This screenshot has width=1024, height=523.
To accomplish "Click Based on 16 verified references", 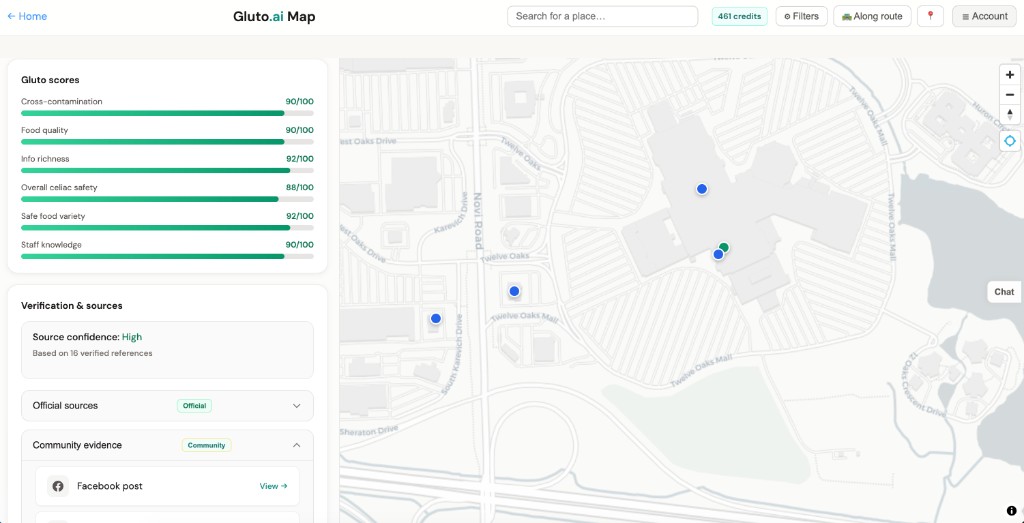I will pyautogui.click(x=92, y=353).
